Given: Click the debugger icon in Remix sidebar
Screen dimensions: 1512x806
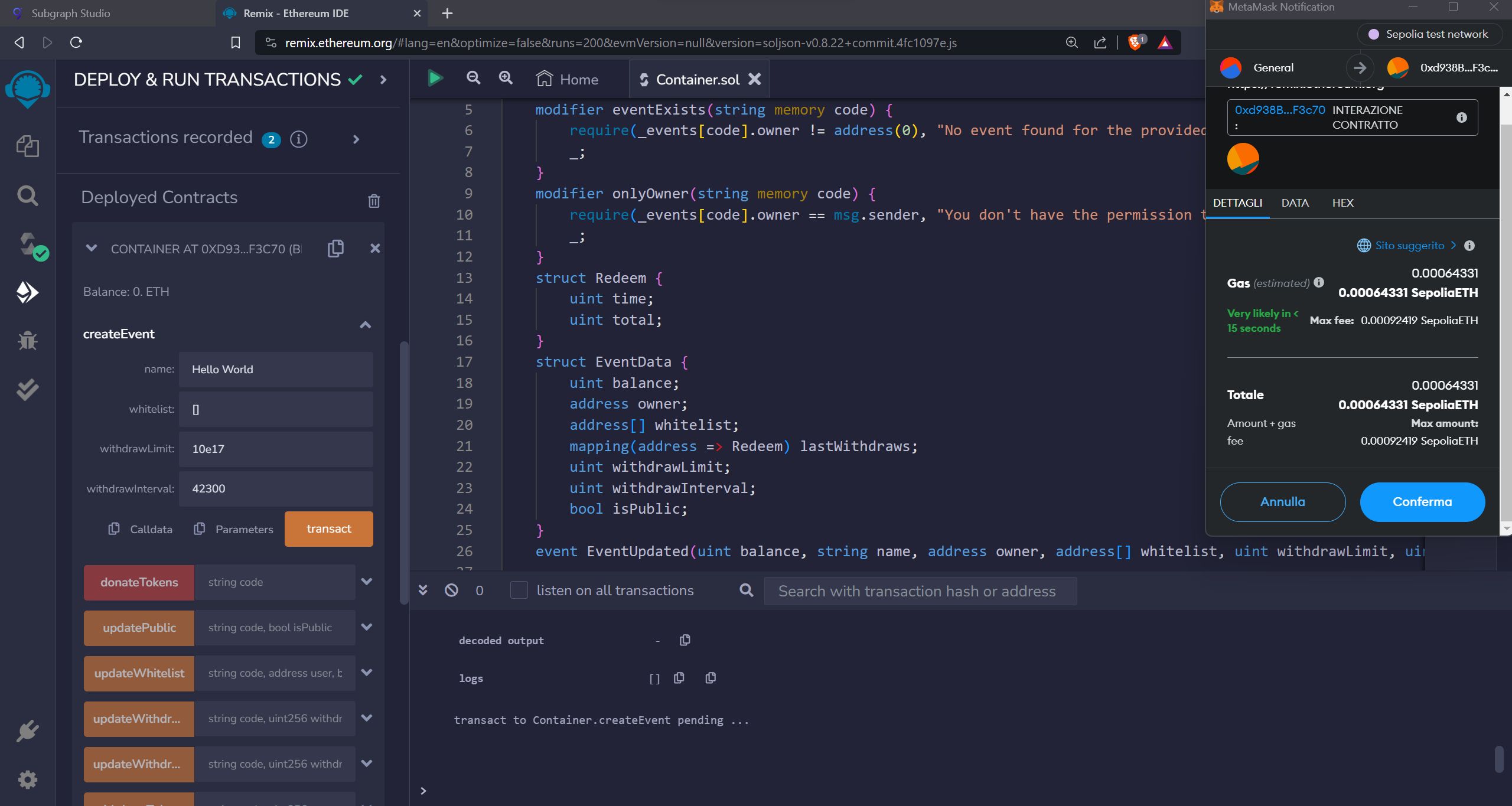Looking at the screenshot, I should pos(27,341).
